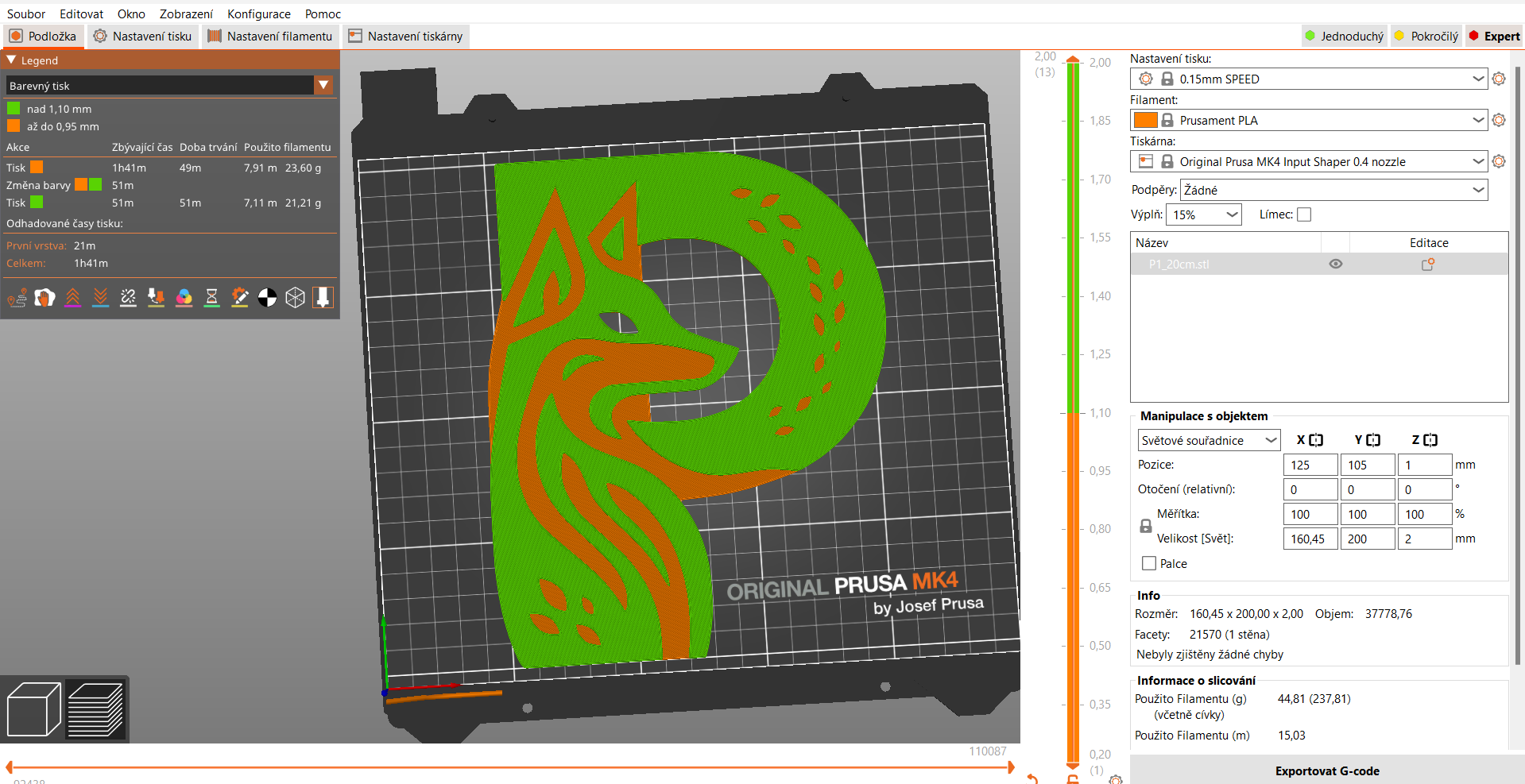Click the Exportovat G-code button
The height and width of the screenshot is (784, 1525).
(x=1326, y=770)
